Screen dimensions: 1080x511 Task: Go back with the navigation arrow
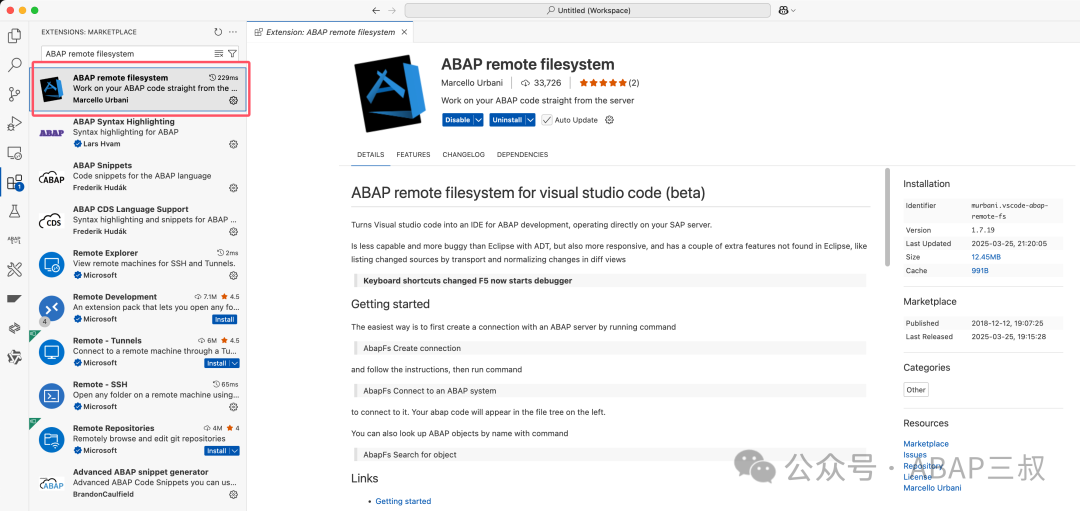376,10
